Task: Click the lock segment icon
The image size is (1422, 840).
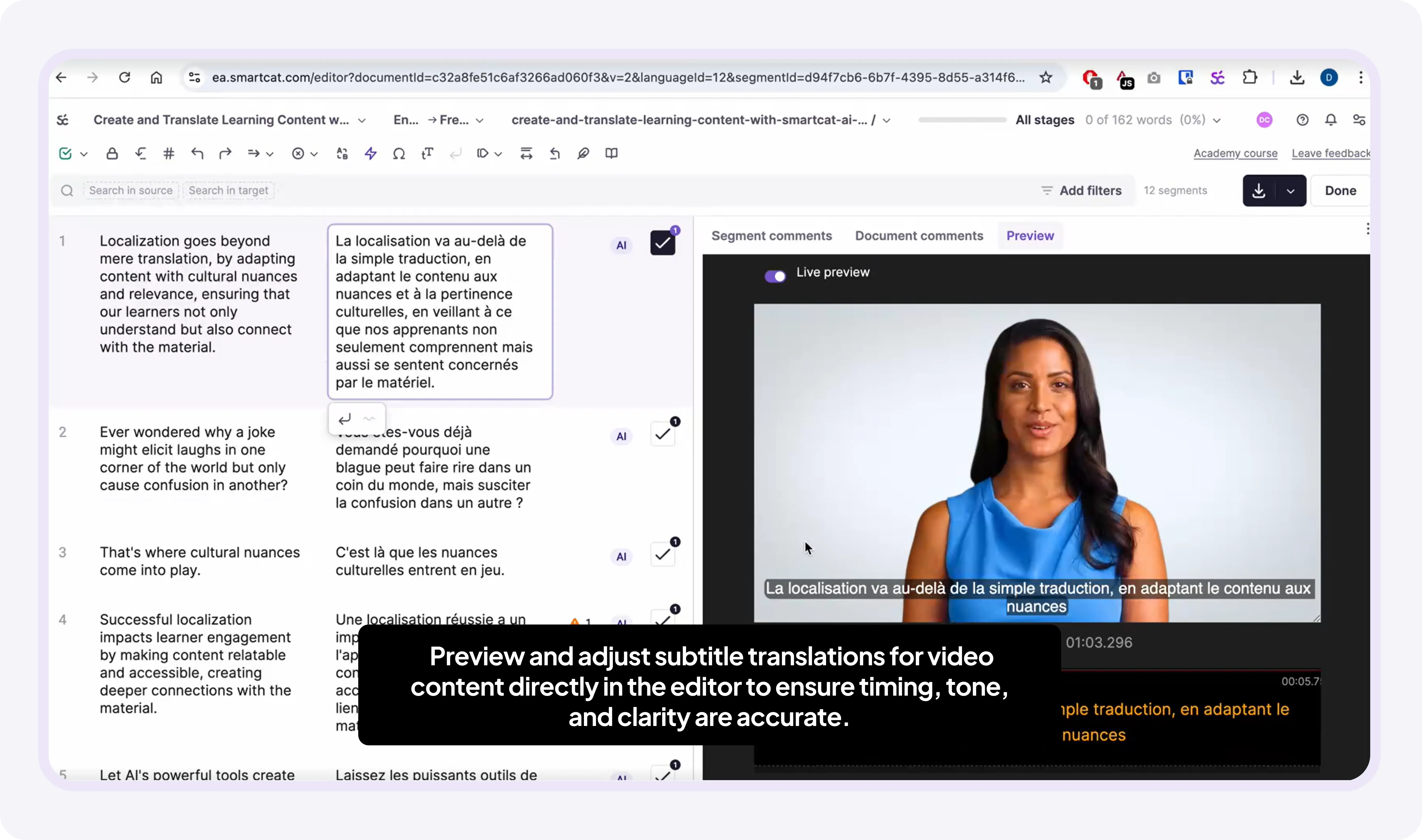Action: tap(112, 154)
